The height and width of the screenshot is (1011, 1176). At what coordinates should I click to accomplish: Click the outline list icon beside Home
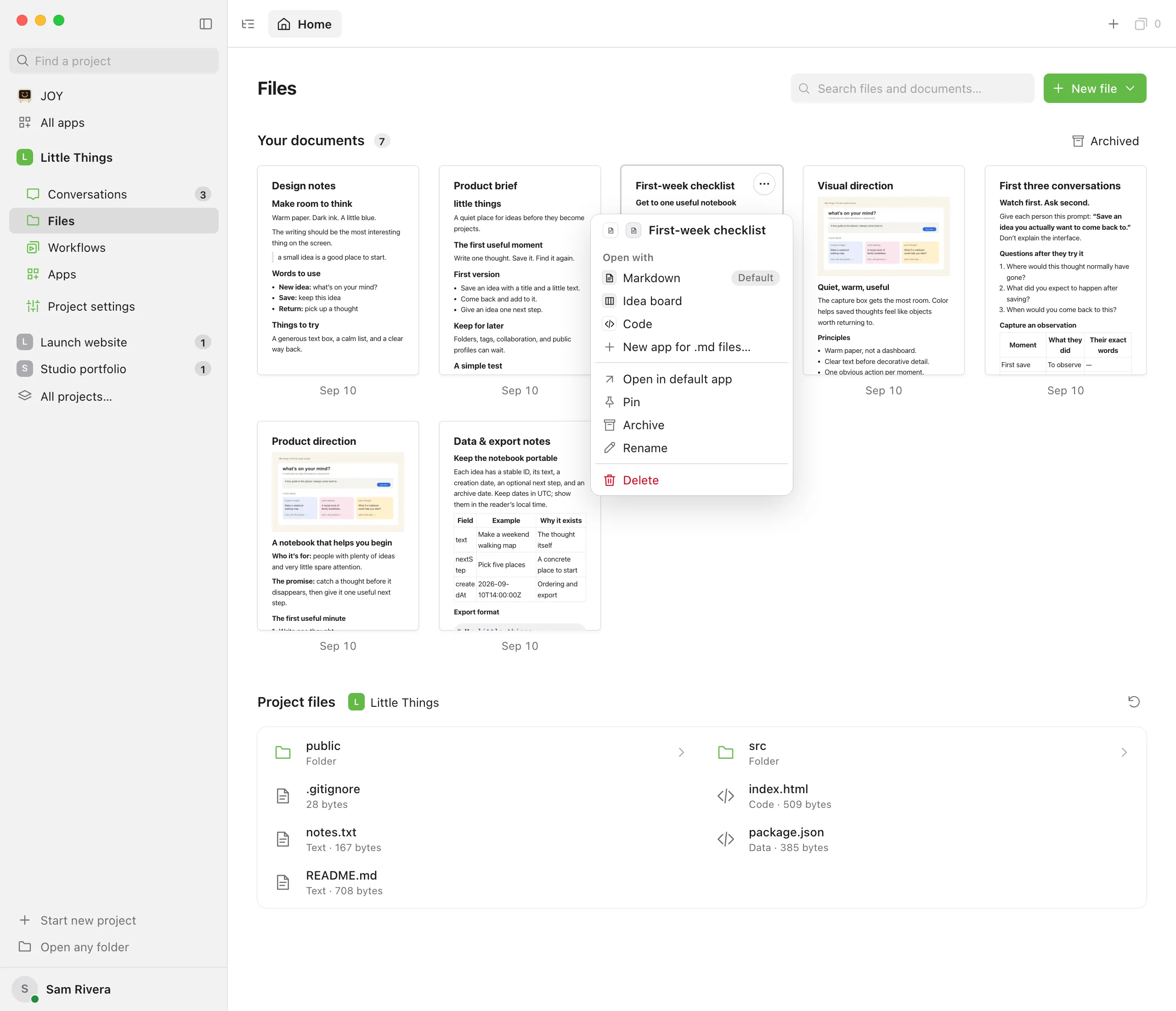(248, 24)
